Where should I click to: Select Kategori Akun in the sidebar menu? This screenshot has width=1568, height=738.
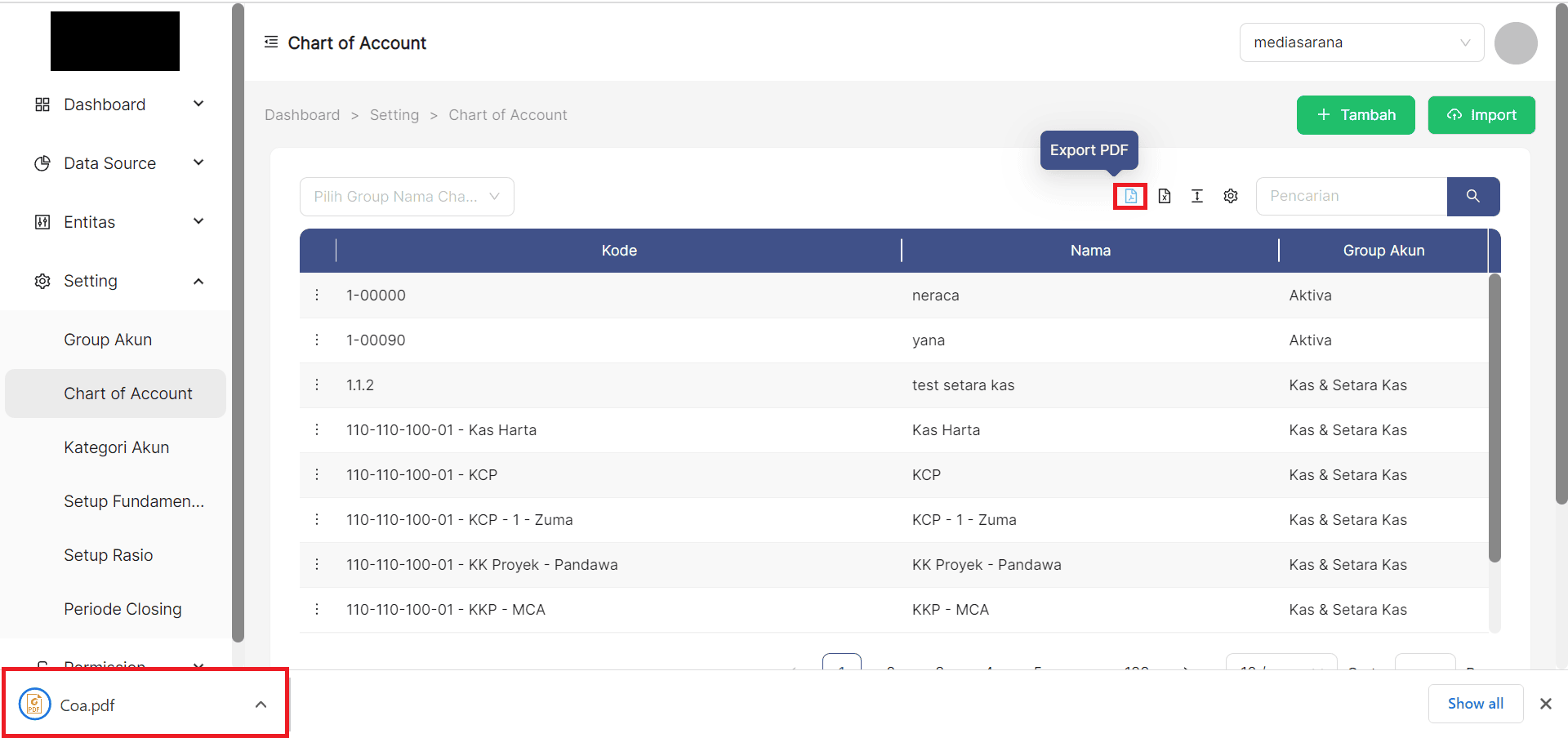116,447
